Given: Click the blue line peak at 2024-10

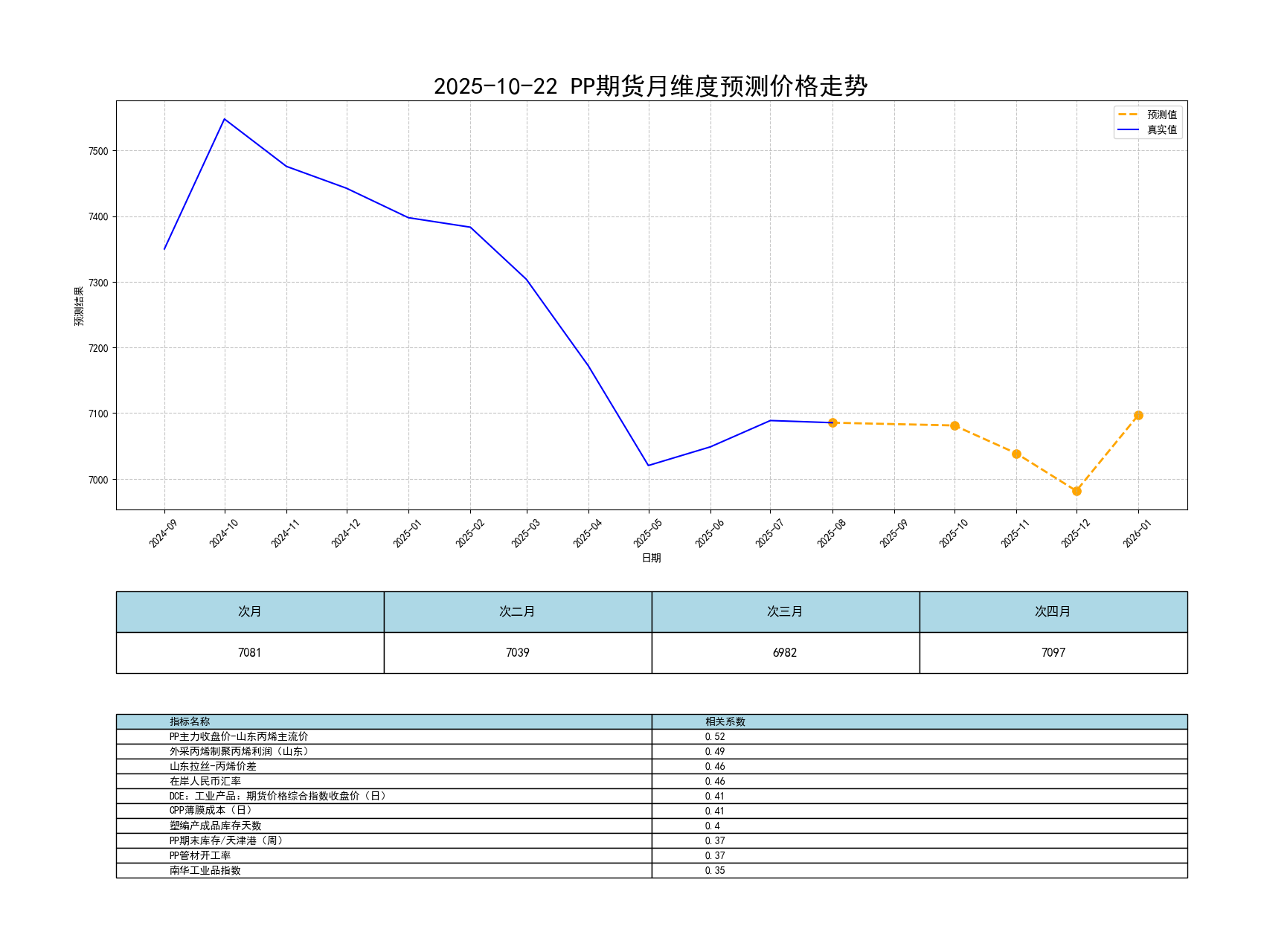Looking at the screenshot, I should pyautogui.click(x=225, y=119).
